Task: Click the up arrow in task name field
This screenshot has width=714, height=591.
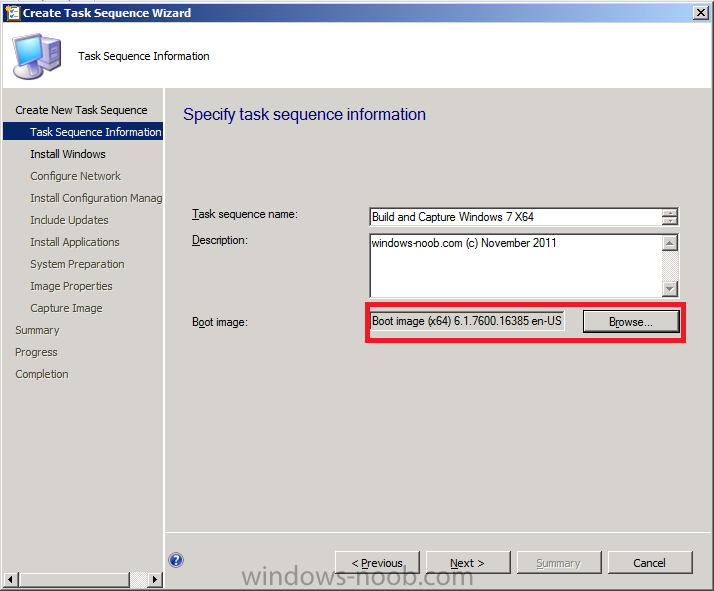Action: click(670, 213)
